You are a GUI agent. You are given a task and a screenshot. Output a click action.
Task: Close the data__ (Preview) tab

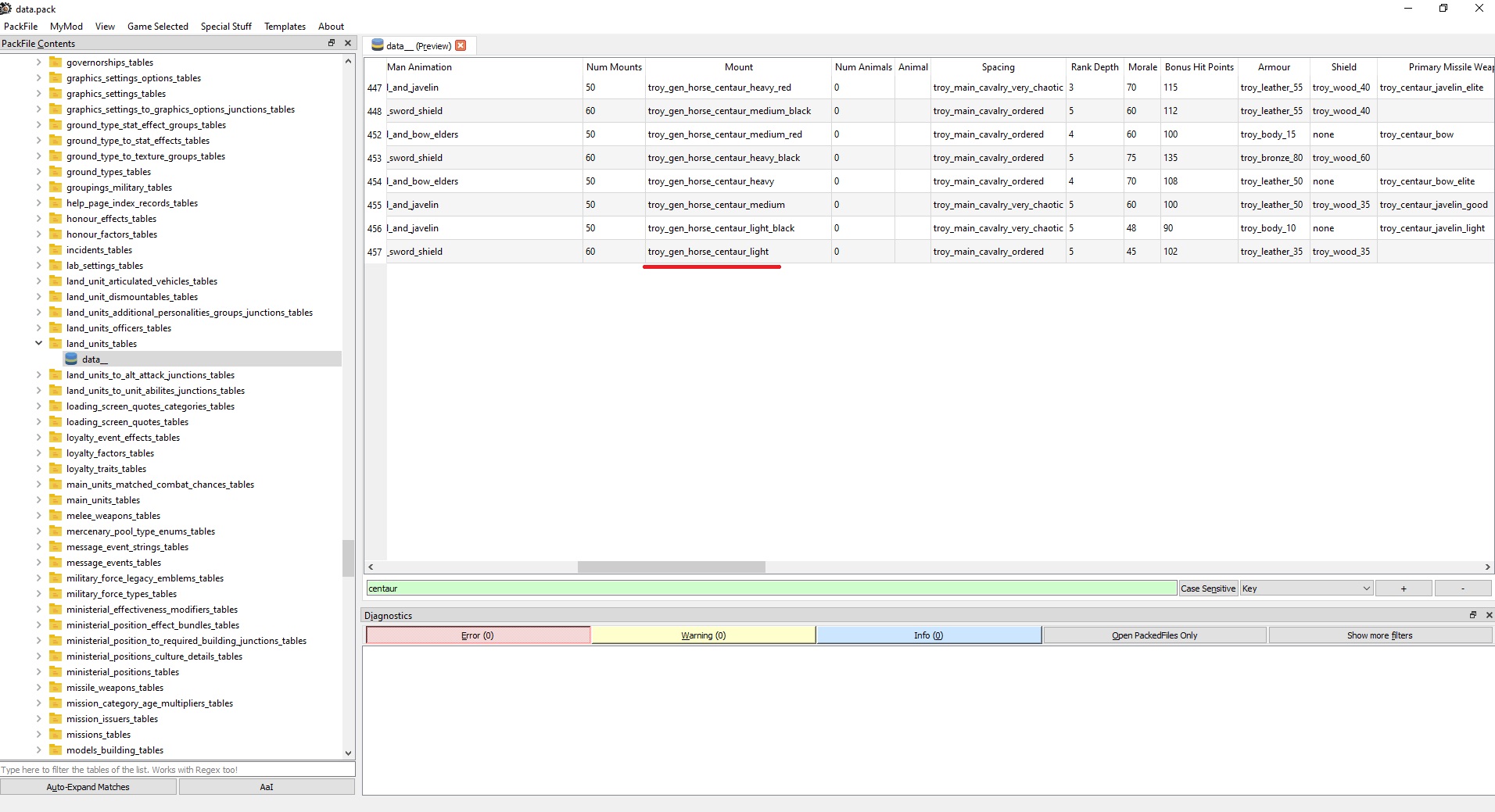coord(461,45)
